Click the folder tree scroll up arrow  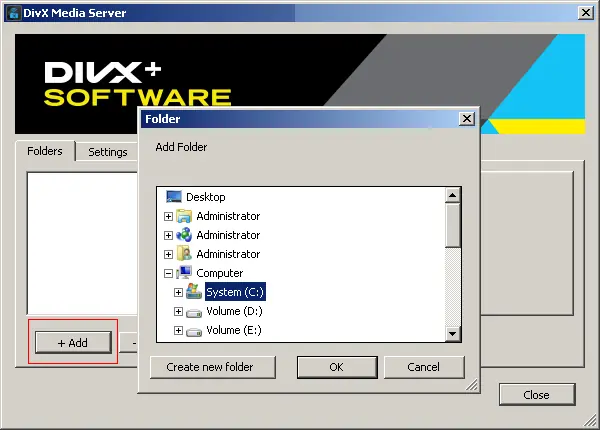point(453,195)
